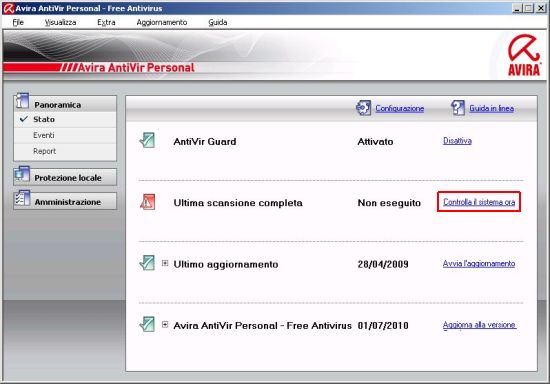The height and width of the screenshot is (384, 550).
Task: Maximize the Avira window
Action: [x=529, y=8]
